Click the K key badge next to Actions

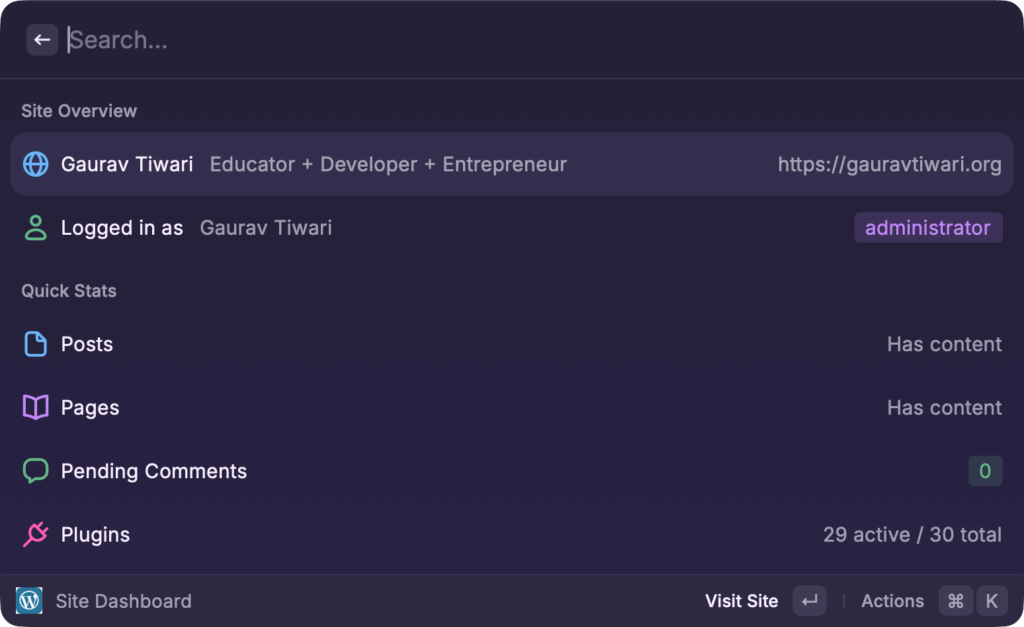point(991,600)
